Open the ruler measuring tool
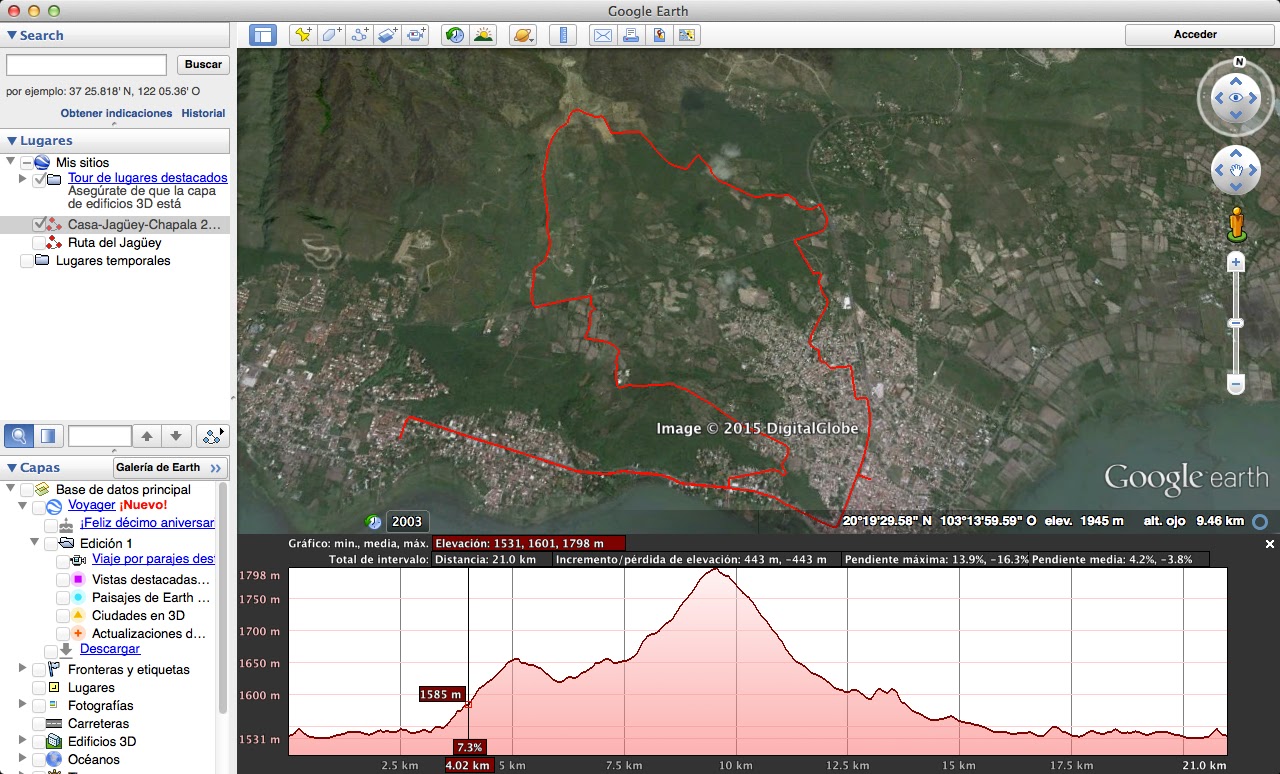 coord(563,35)
